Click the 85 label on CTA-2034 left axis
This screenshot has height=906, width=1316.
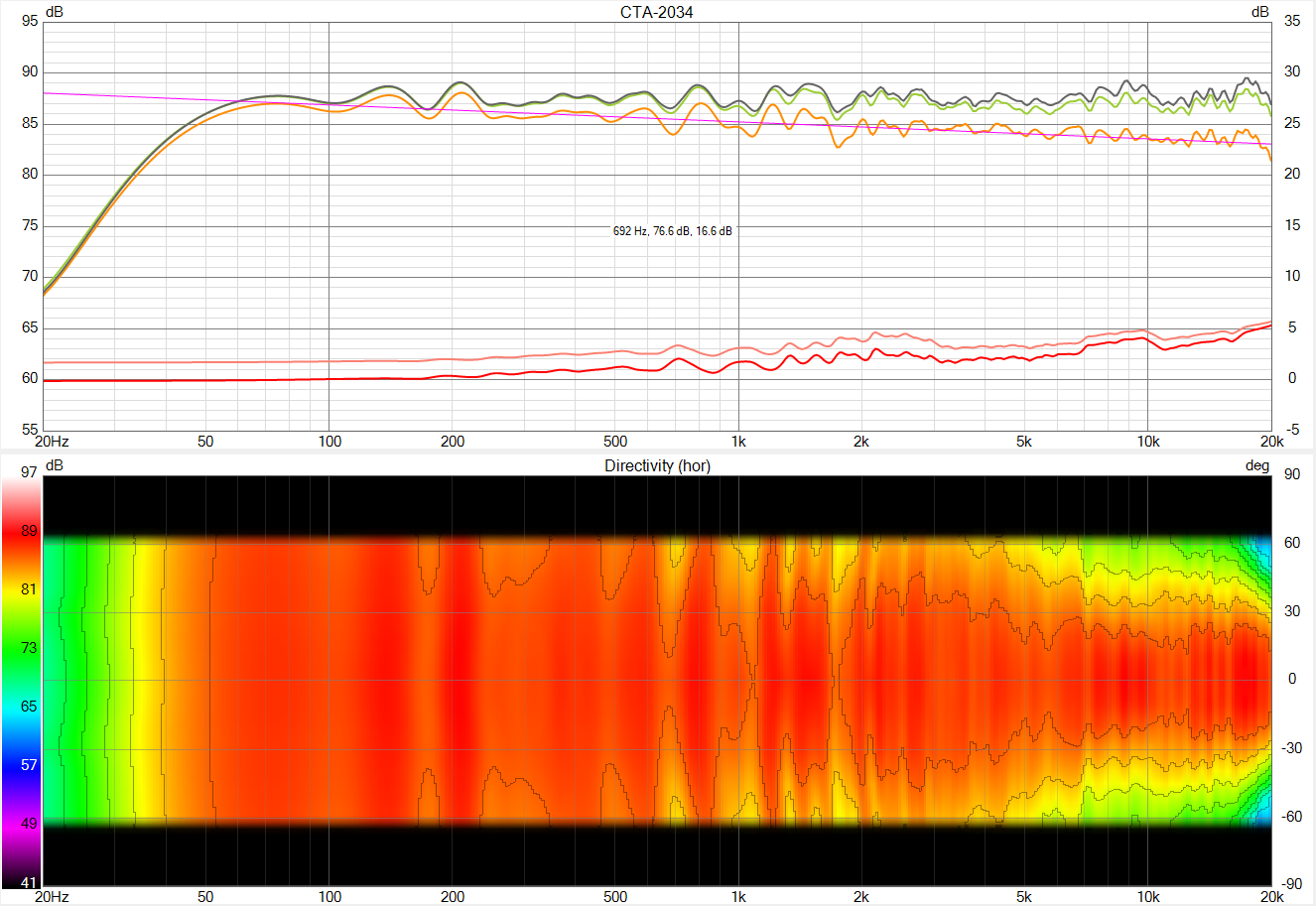30,123
